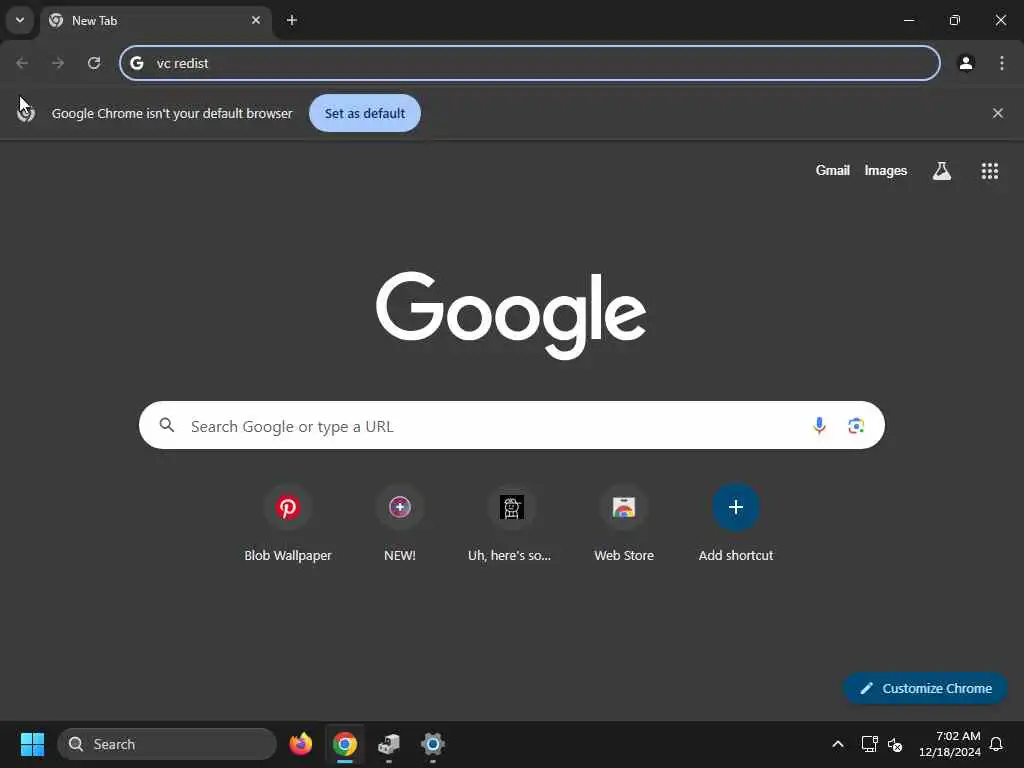
Task: Focus the Search Google or type a URL box
Action: click(x=511, y=425)
